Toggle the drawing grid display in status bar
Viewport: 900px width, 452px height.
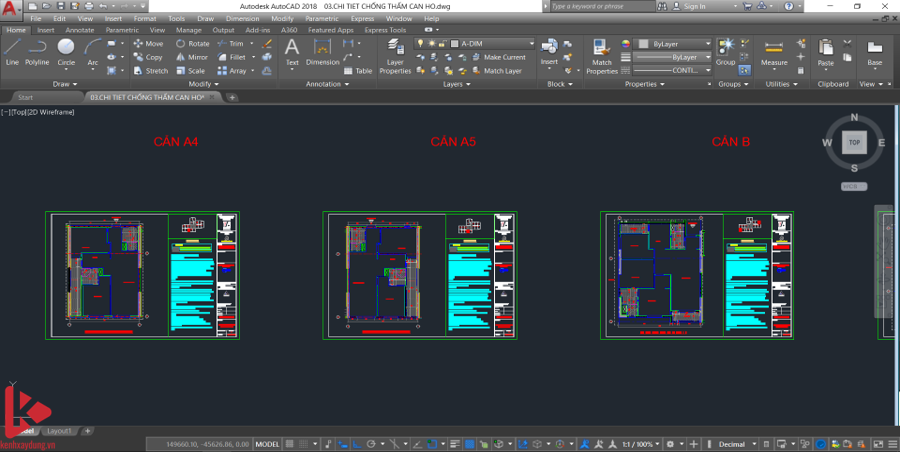point(292,444)
